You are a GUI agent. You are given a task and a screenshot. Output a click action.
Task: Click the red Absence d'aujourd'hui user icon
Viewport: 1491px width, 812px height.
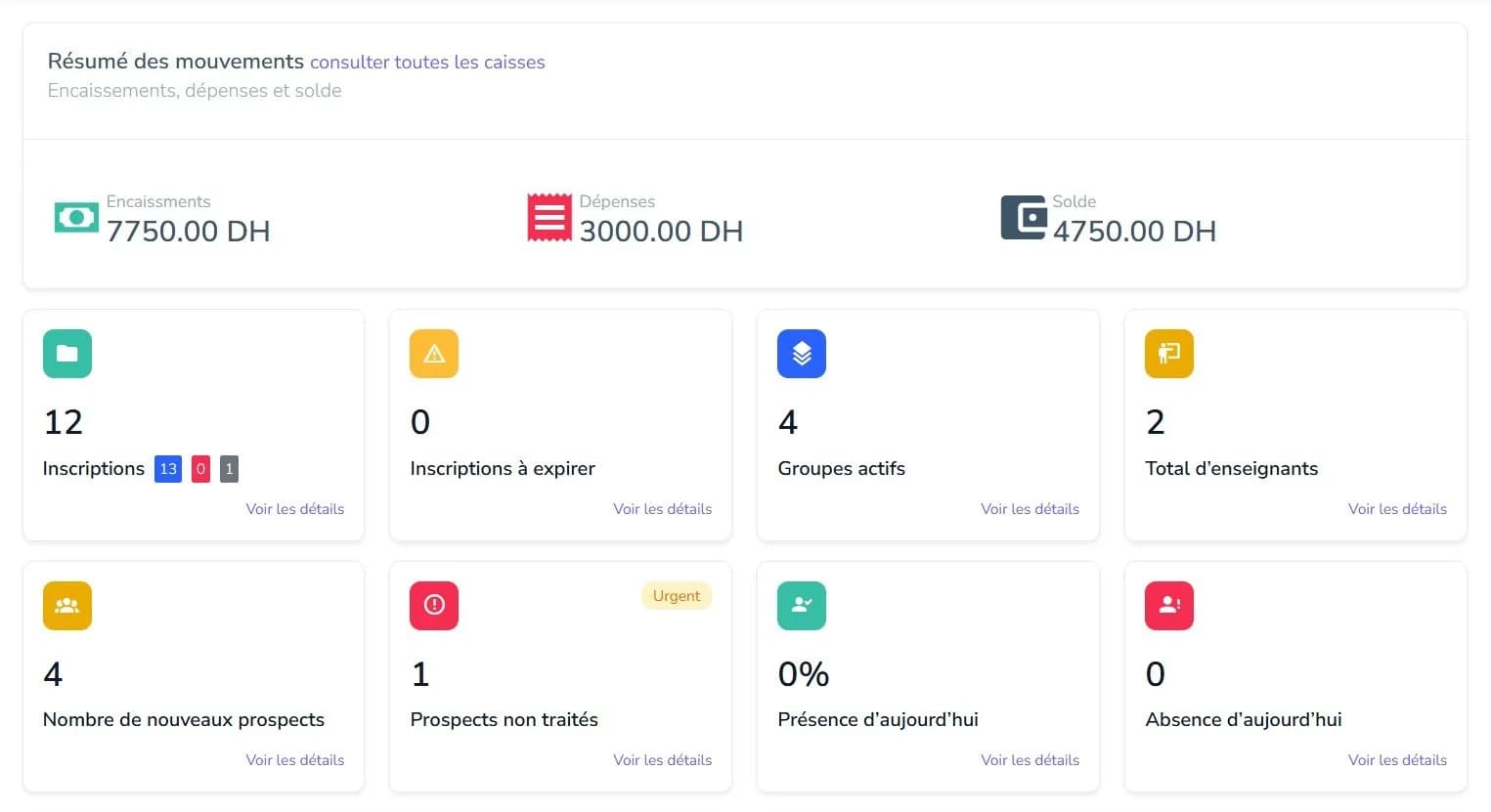1169,606
